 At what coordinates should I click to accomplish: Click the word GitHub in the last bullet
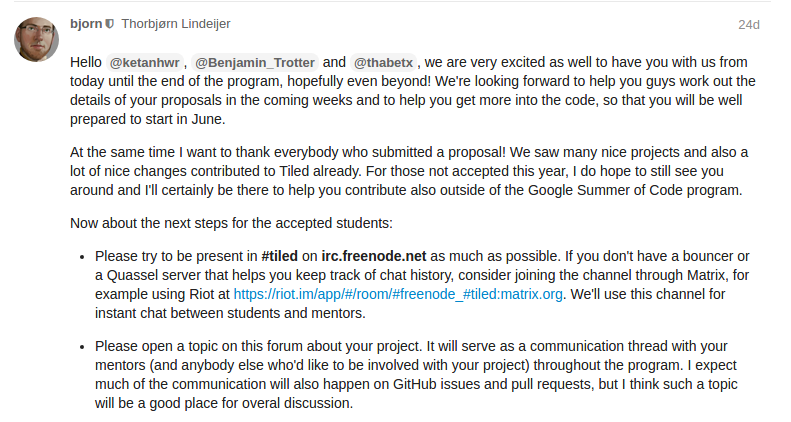pos(415,384)
